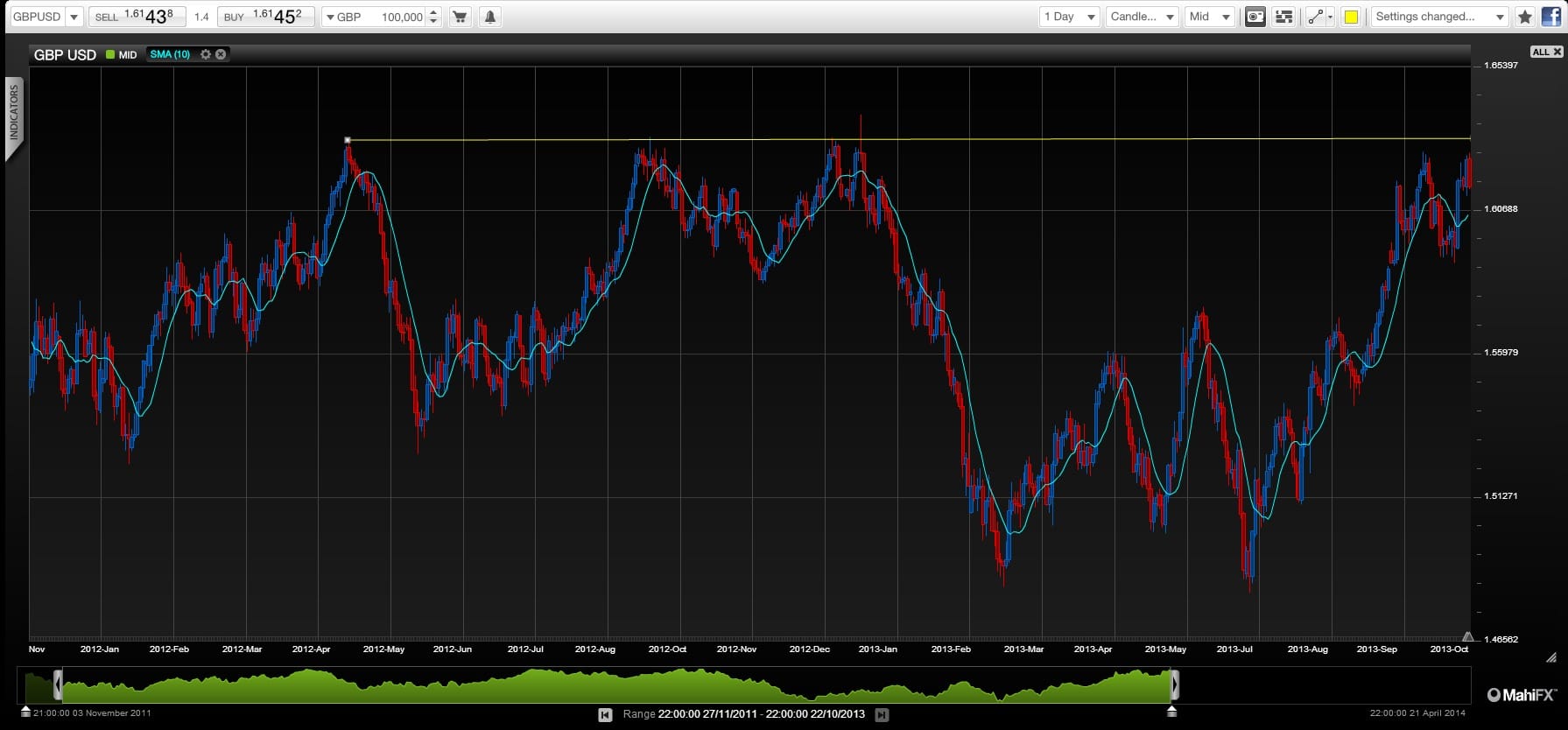This screenshot has width=1568, height=730.
Task: Select the trend line drawing tool
Action: [x=1314, y=17]
